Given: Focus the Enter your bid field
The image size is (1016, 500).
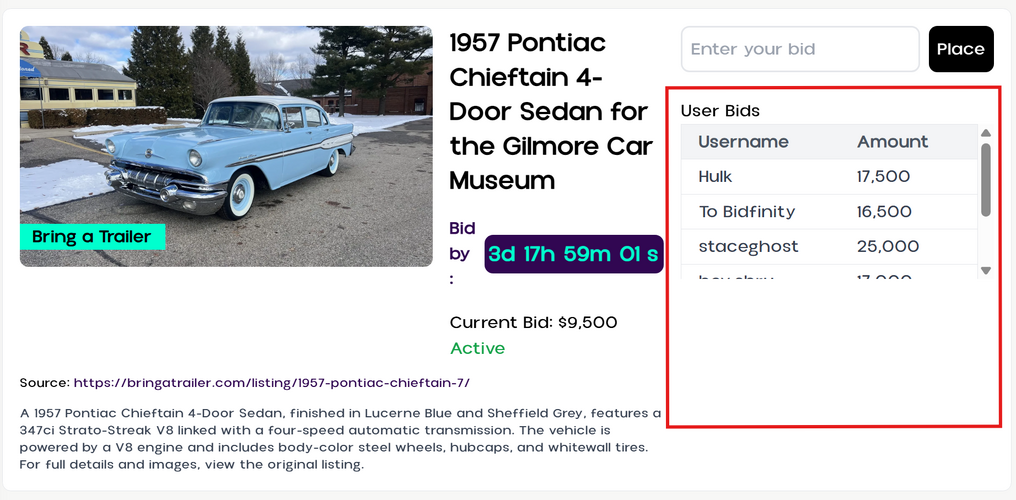Looking at the screenshot, I should [799, 49].
